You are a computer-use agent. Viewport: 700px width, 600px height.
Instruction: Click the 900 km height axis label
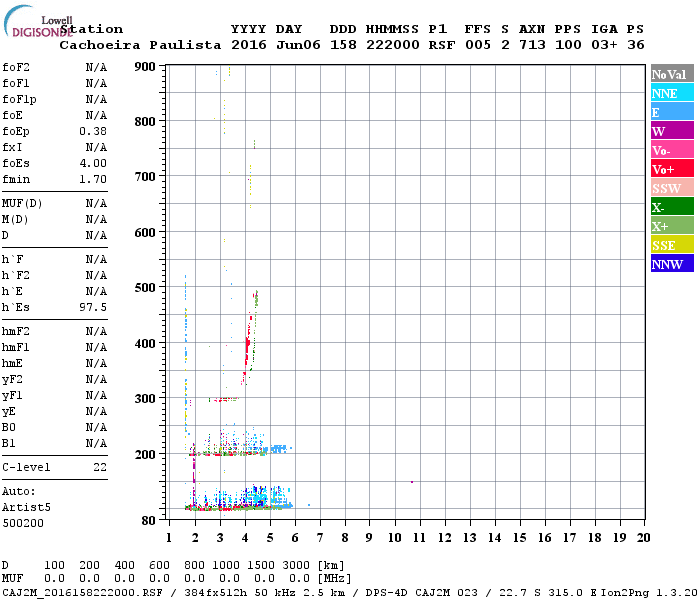click(x=145, y=67)
